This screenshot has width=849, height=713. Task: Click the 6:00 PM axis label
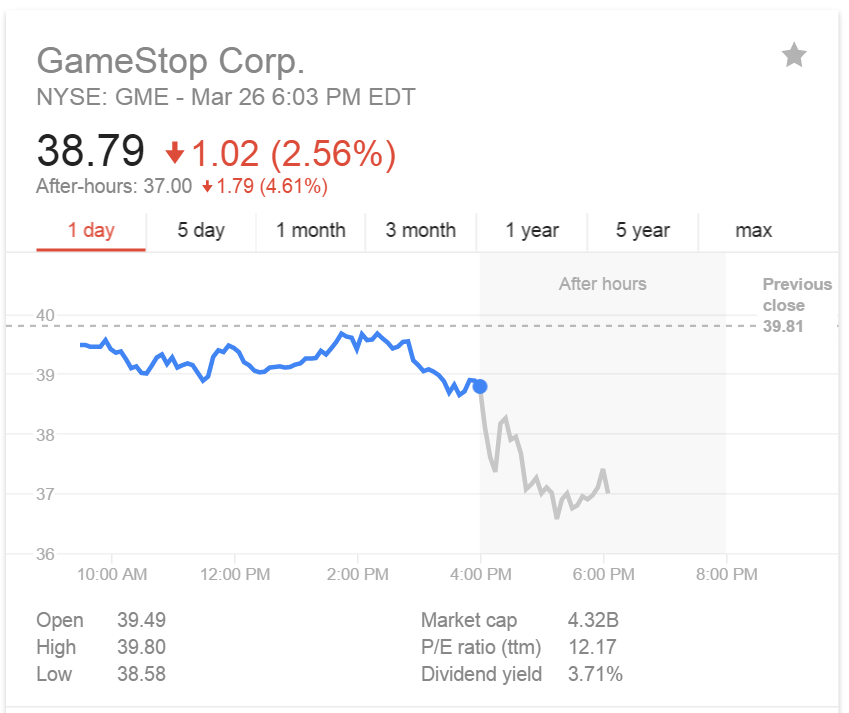click(603, 574)
